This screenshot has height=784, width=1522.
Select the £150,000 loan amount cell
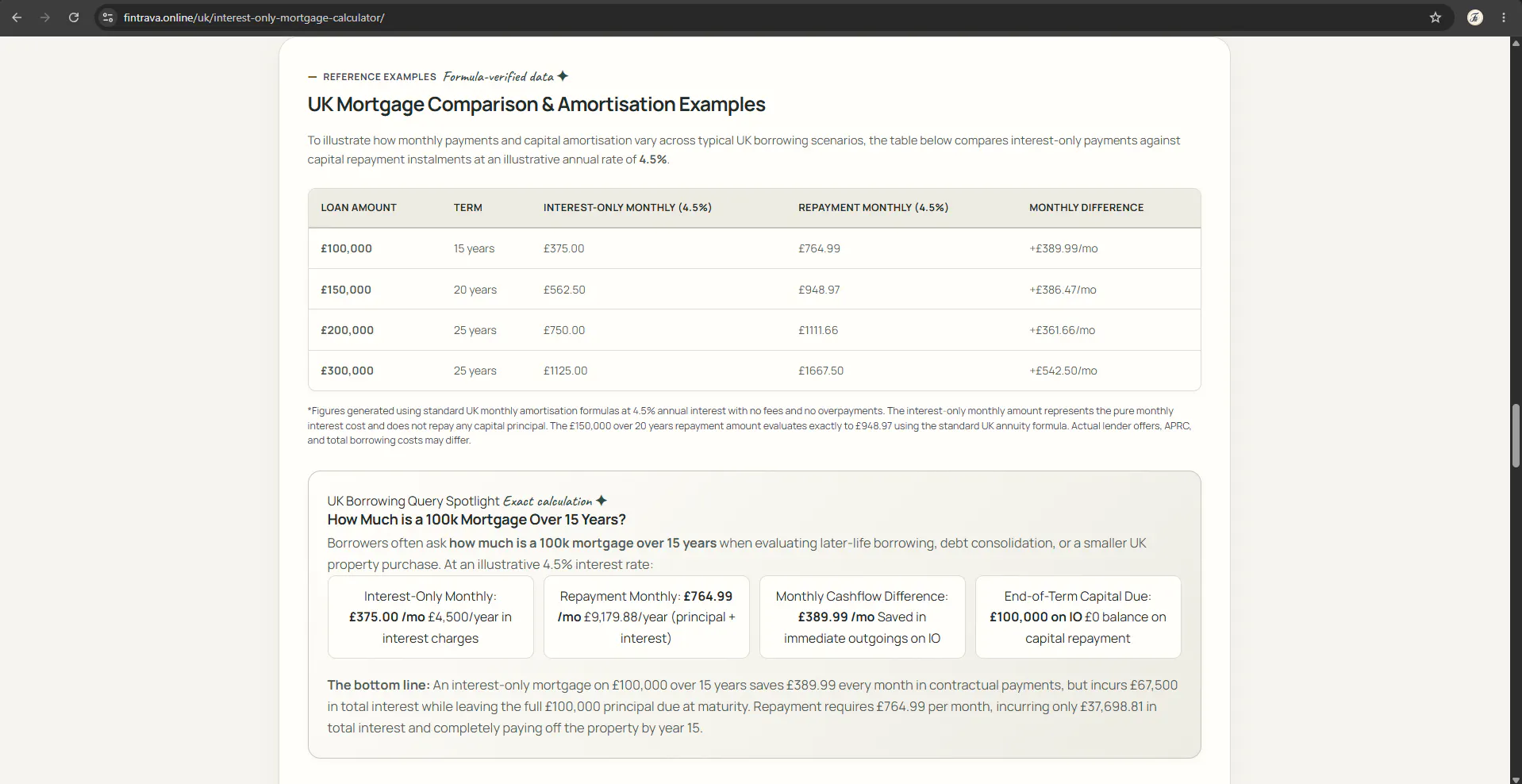click(346, 290)
